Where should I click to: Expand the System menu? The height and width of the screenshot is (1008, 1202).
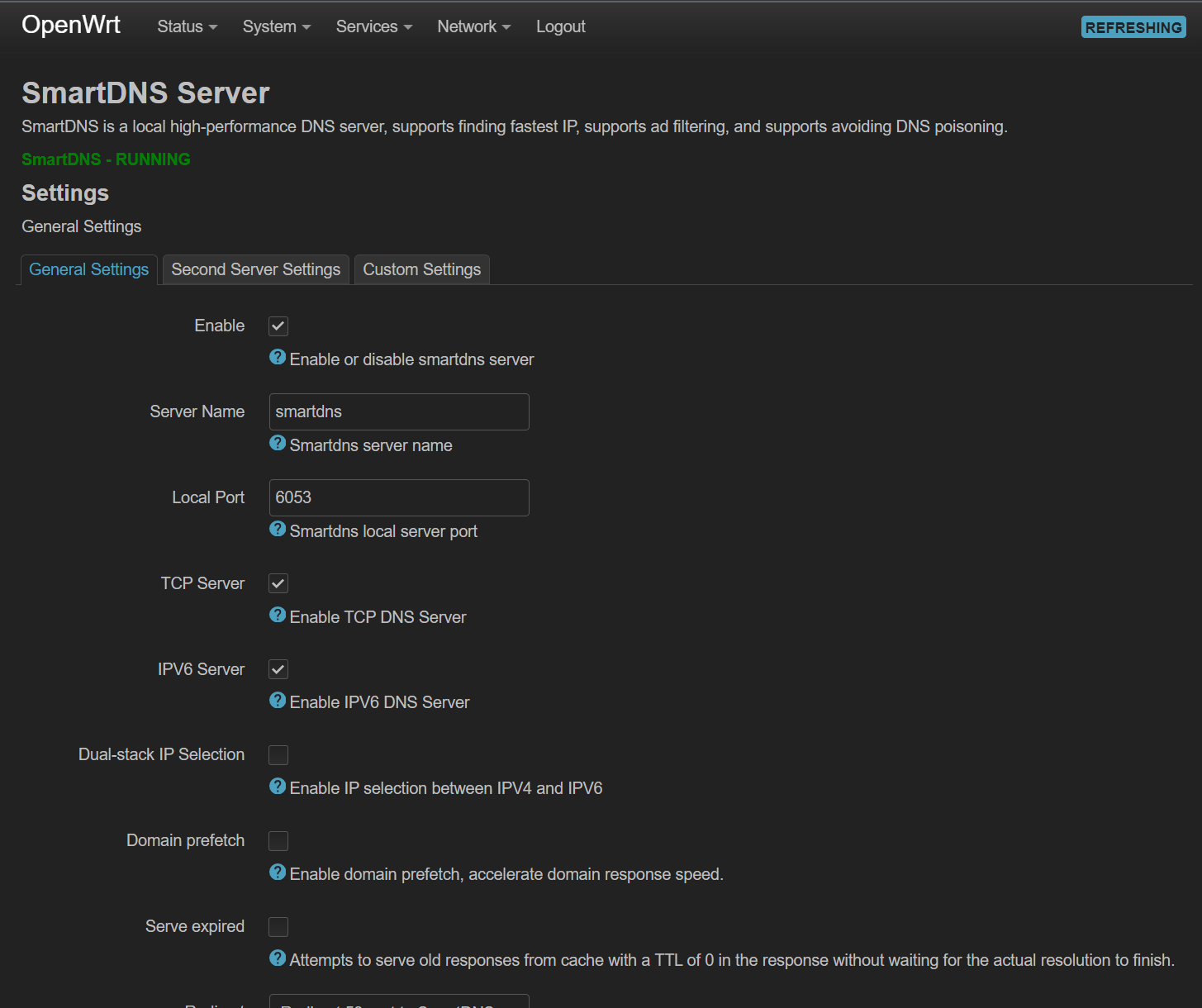pos(276,26)
